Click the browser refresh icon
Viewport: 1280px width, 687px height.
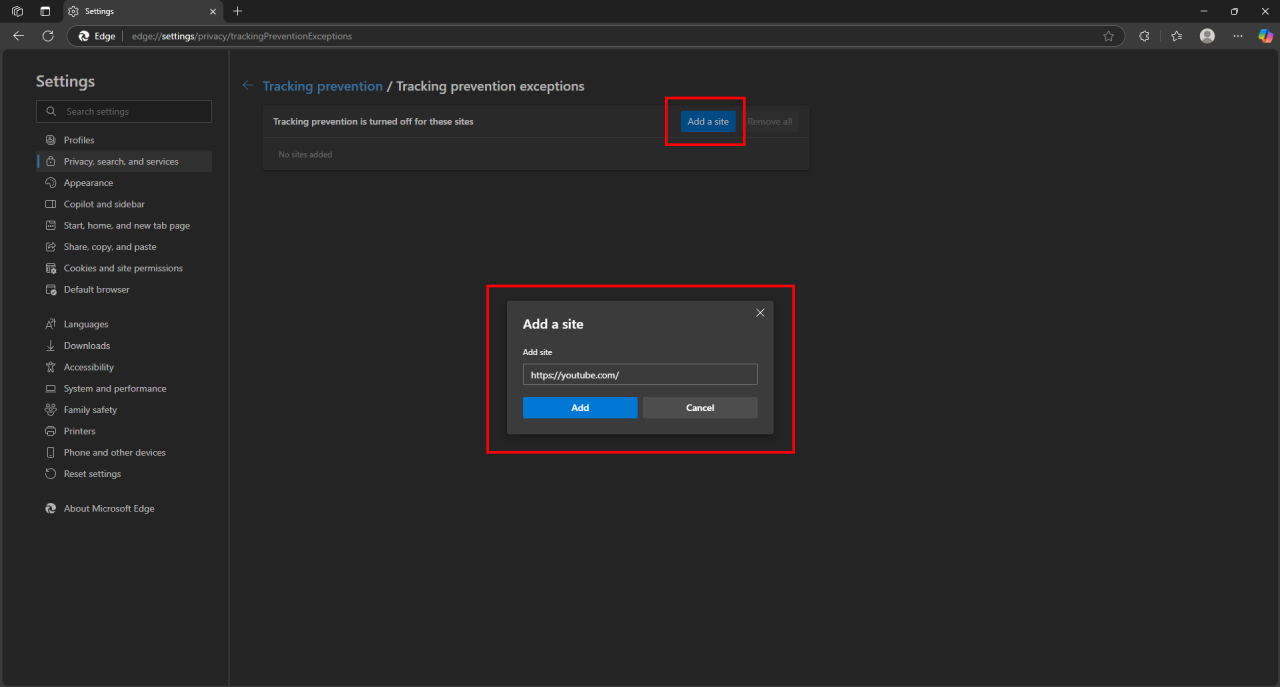(48, 36)
